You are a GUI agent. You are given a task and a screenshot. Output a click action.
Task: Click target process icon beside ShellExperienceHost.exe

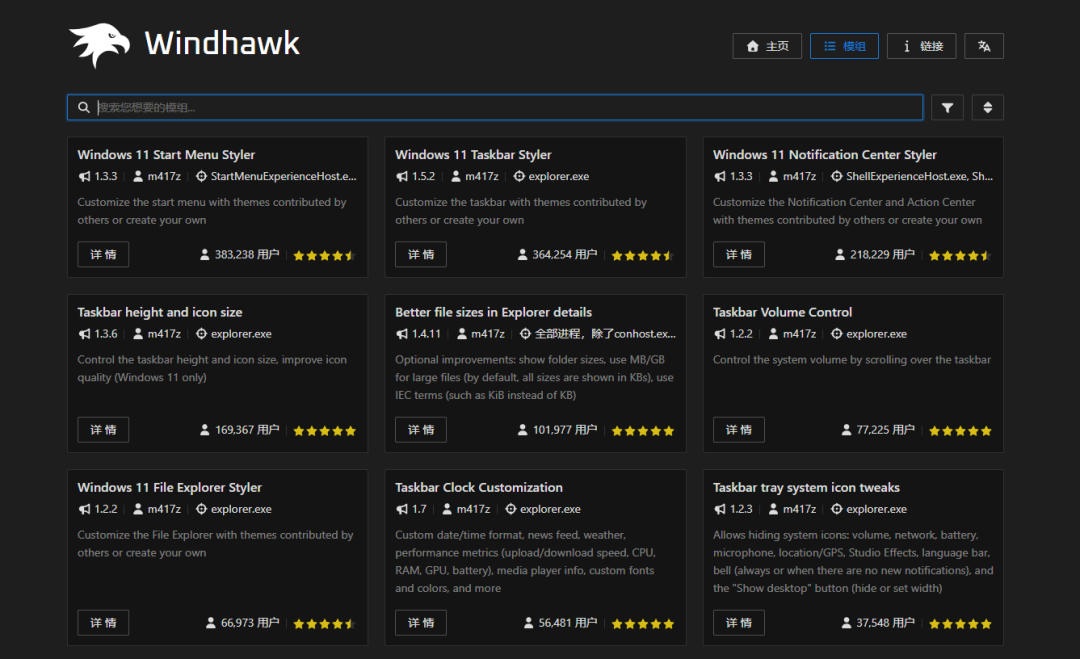pos(836,176)
